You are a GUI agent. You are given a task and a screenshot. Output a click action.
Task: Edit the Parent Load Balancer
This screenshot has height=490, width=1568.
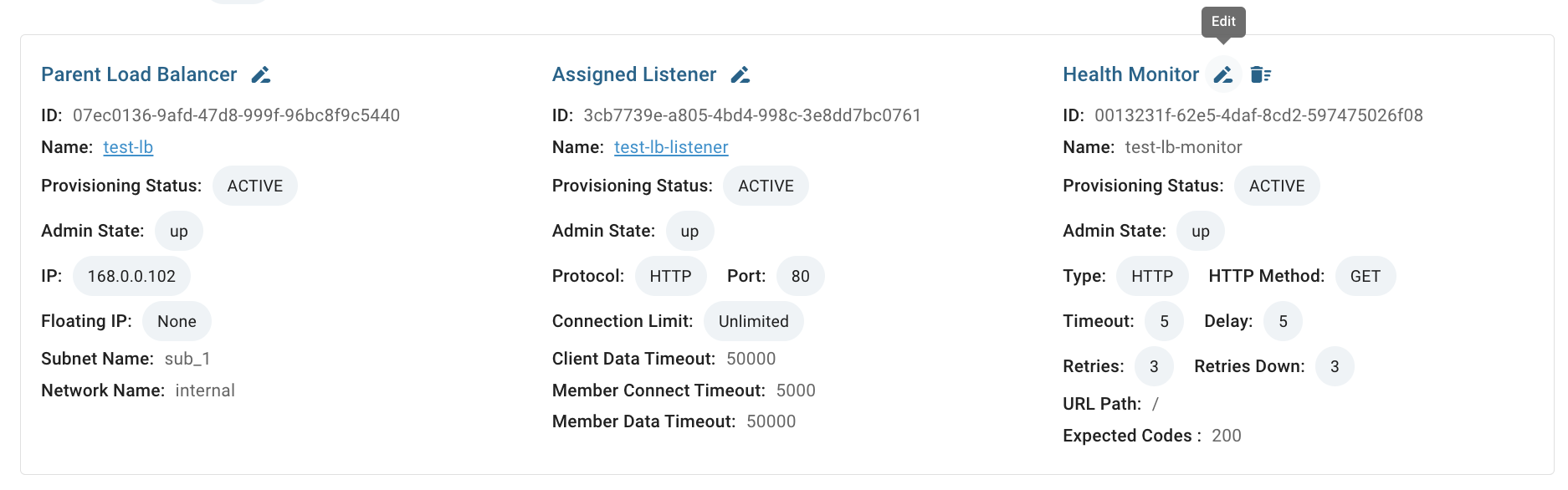(x=261, y=75)
